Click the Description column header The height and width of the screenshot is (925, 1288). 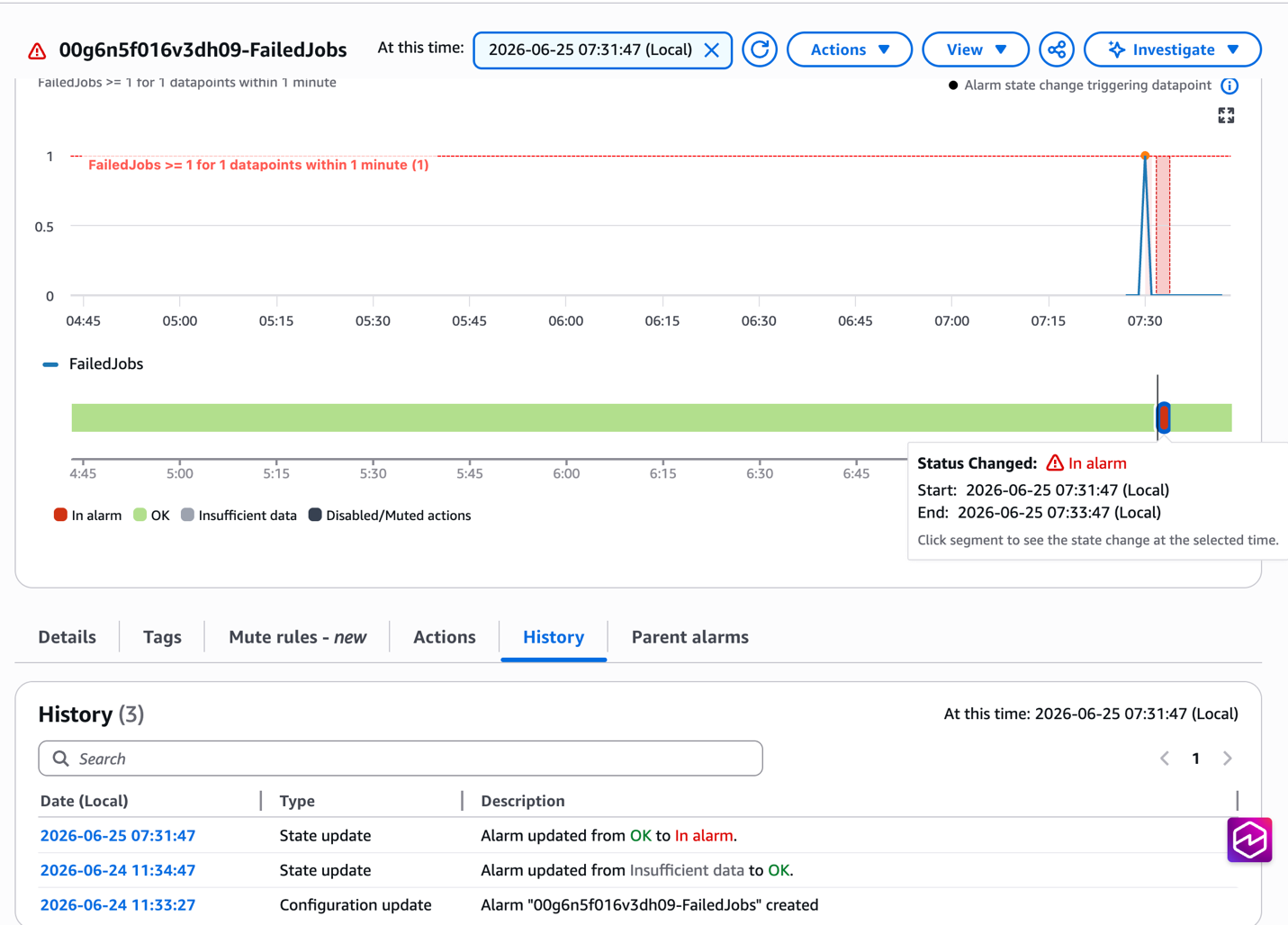click(x=523, y=801)
